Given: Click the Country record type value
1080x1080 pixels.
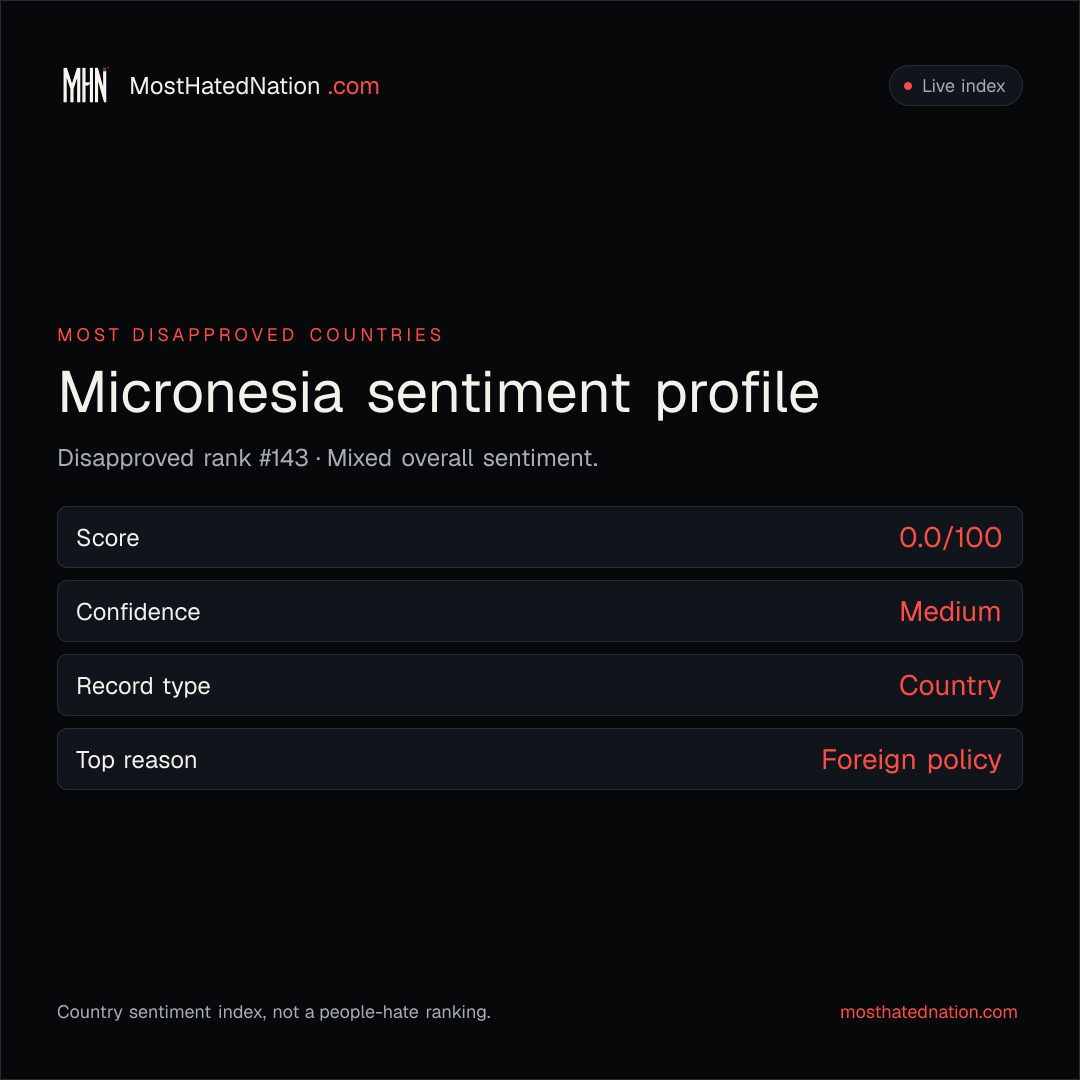Looking at the screenshot, I should (950, 685).
